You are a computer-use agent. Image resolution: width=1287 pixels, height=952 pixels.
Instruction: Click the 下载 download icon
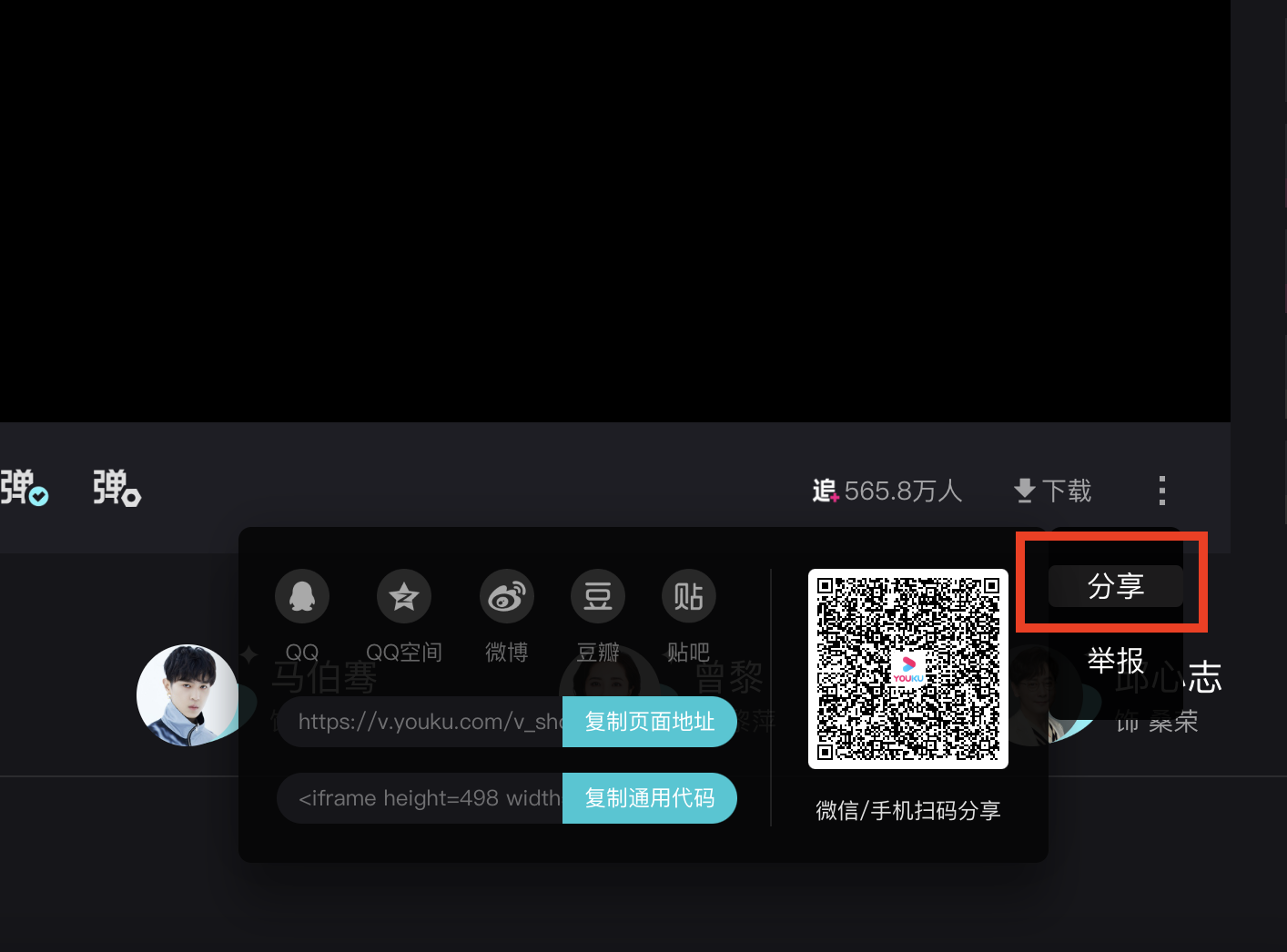(1025, 491)
